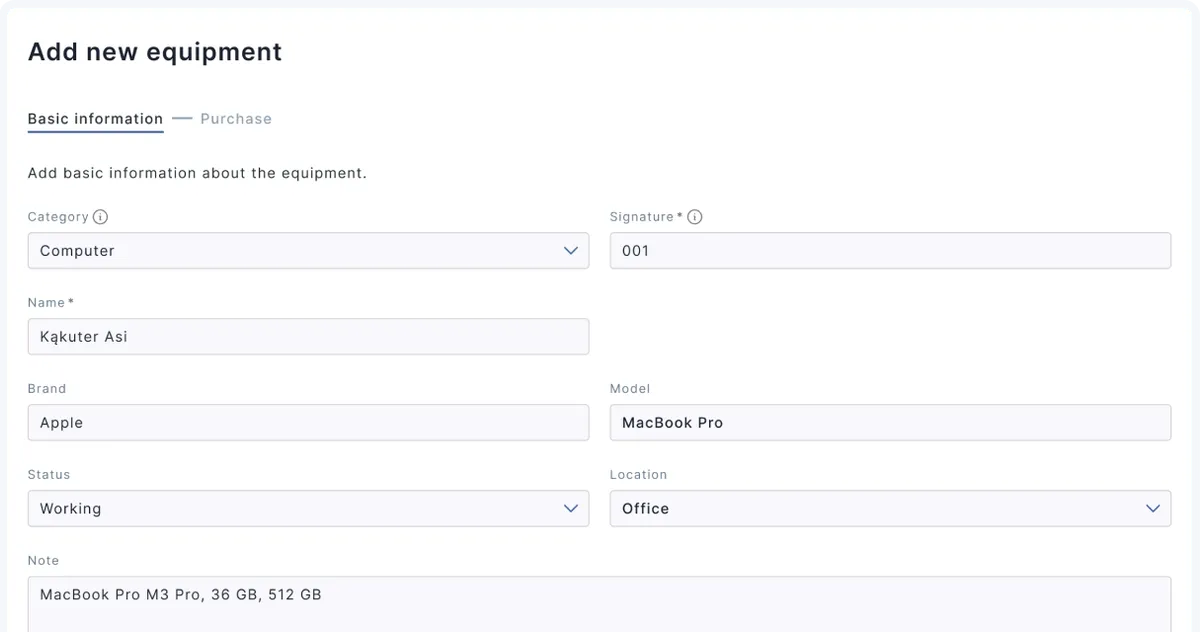
Task: Click the info icon next to Category
Action: tap(100, 217)
